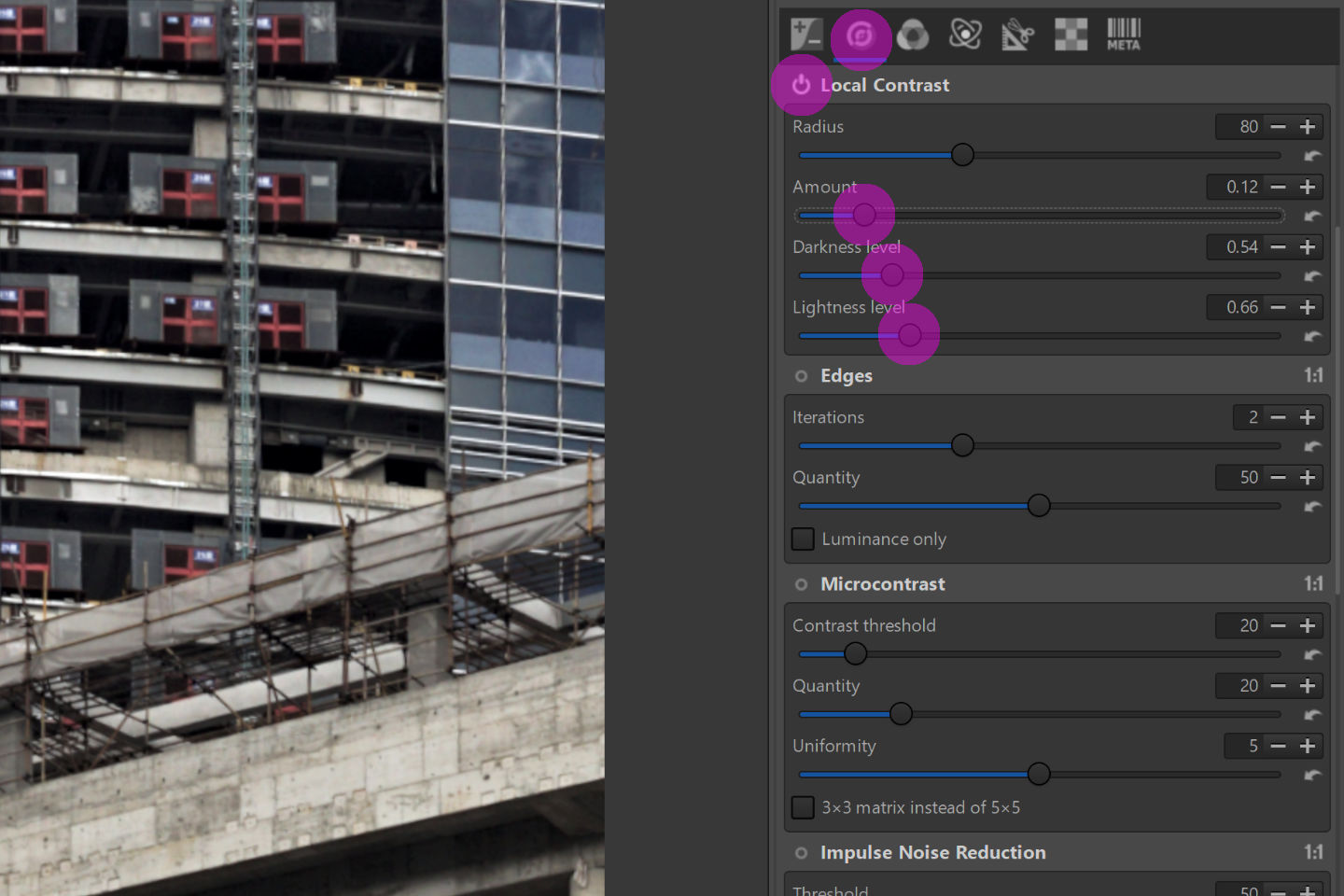Click the Darkness level field showing 0.54

(1235, 247)
